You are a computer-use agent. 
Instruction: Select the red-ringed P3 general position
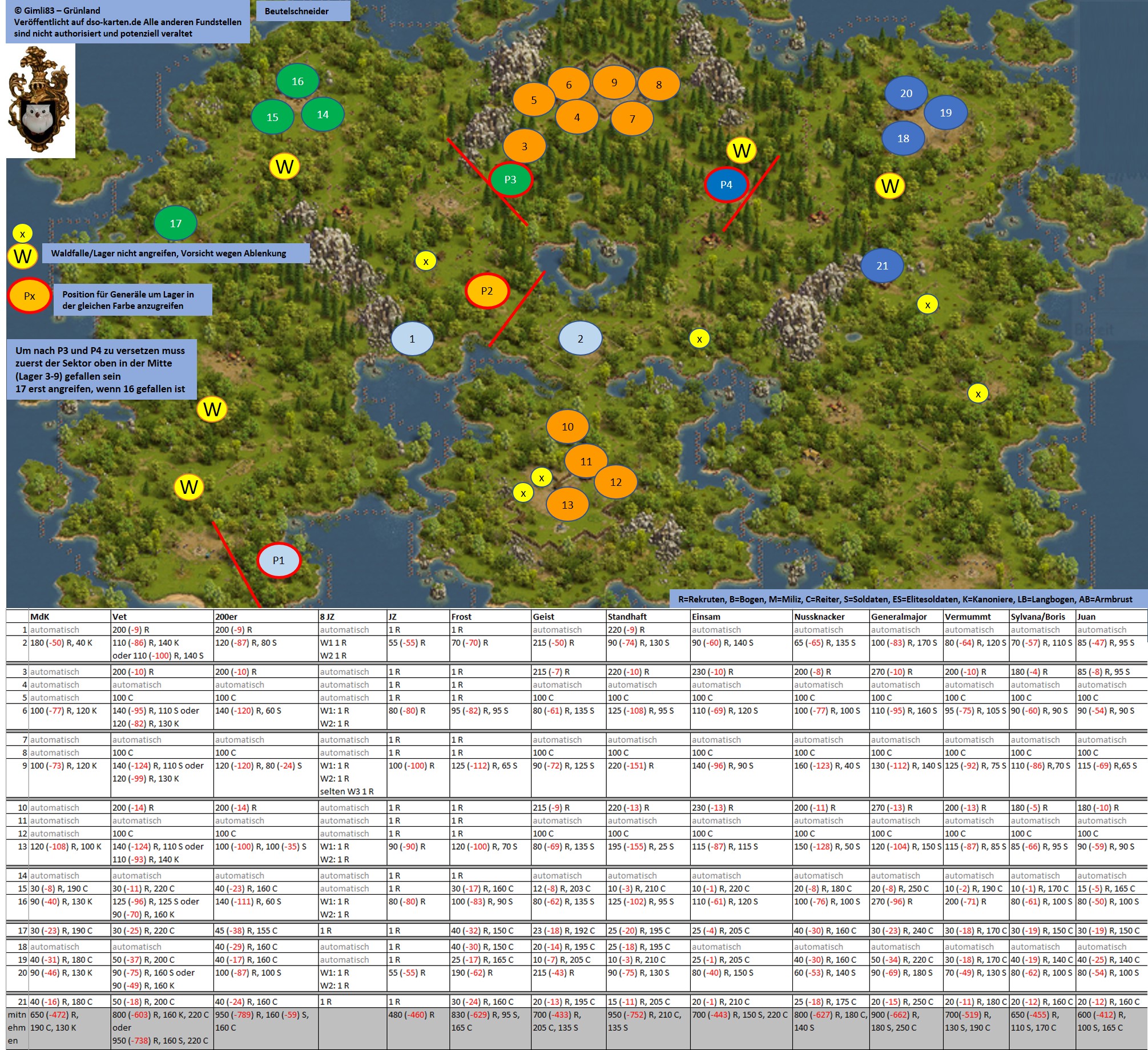[510, 179]
